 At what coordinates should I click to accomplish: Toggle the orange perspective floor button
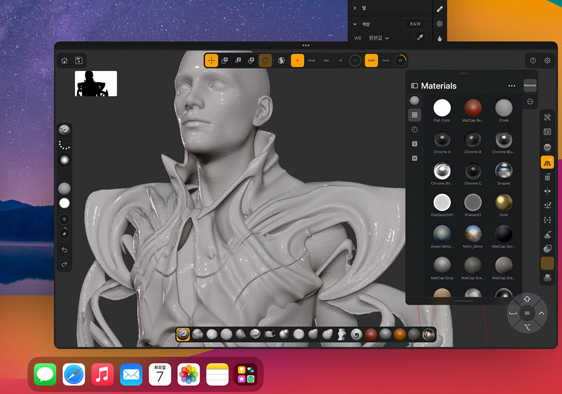(547, 162)
